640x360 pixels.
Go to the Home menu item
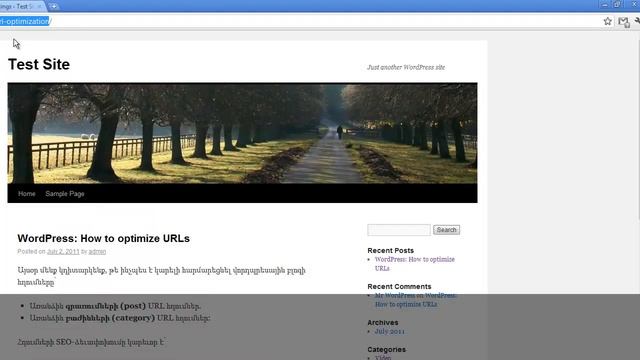(27, 193)
